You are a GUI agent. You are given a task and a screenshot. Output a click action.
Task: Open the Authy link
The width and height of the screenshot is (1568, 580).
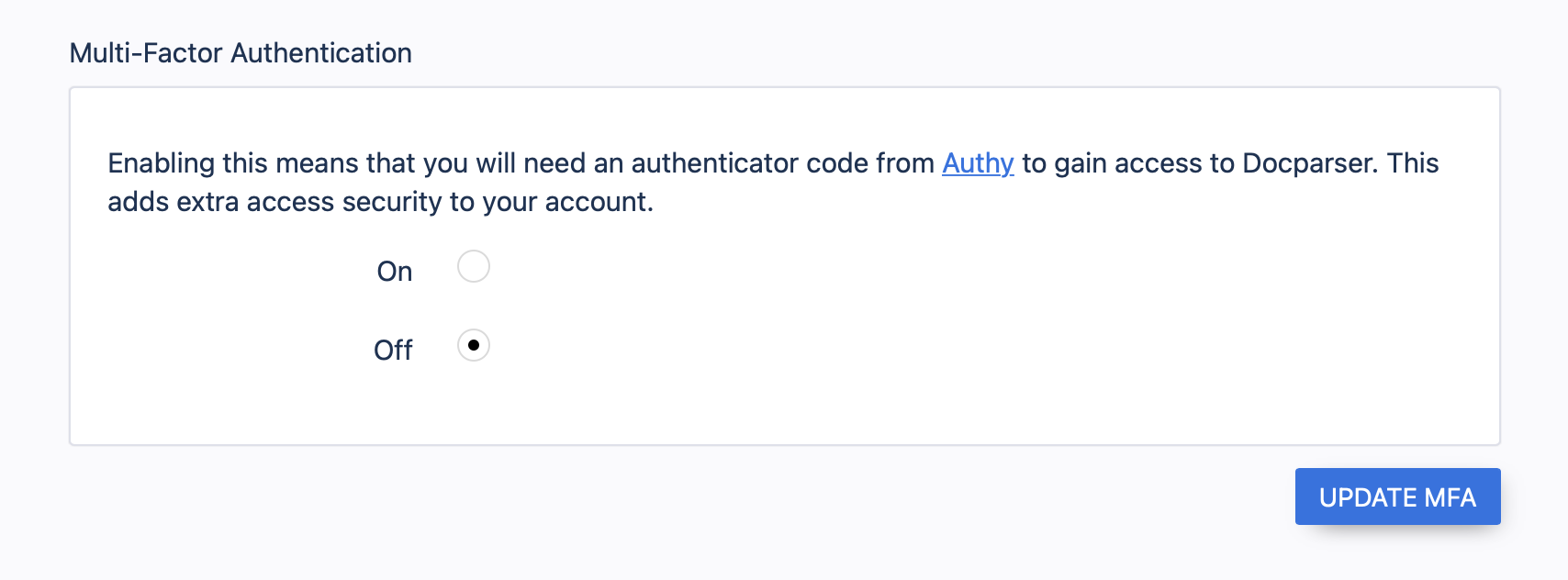tap(978, 163)
